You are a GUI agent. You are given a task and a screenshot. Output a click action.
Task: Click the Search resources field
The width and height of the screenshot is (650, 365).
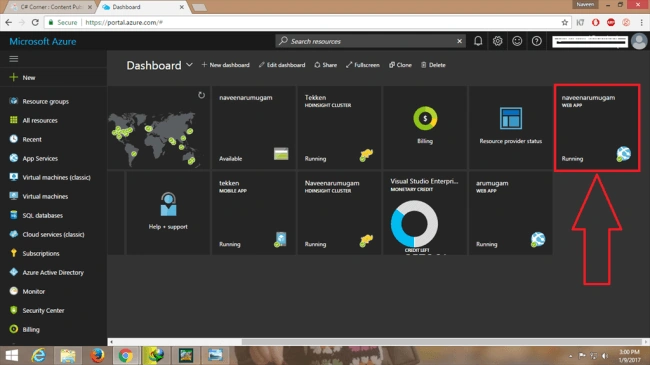pyautogui.click(x=369, y=41)
